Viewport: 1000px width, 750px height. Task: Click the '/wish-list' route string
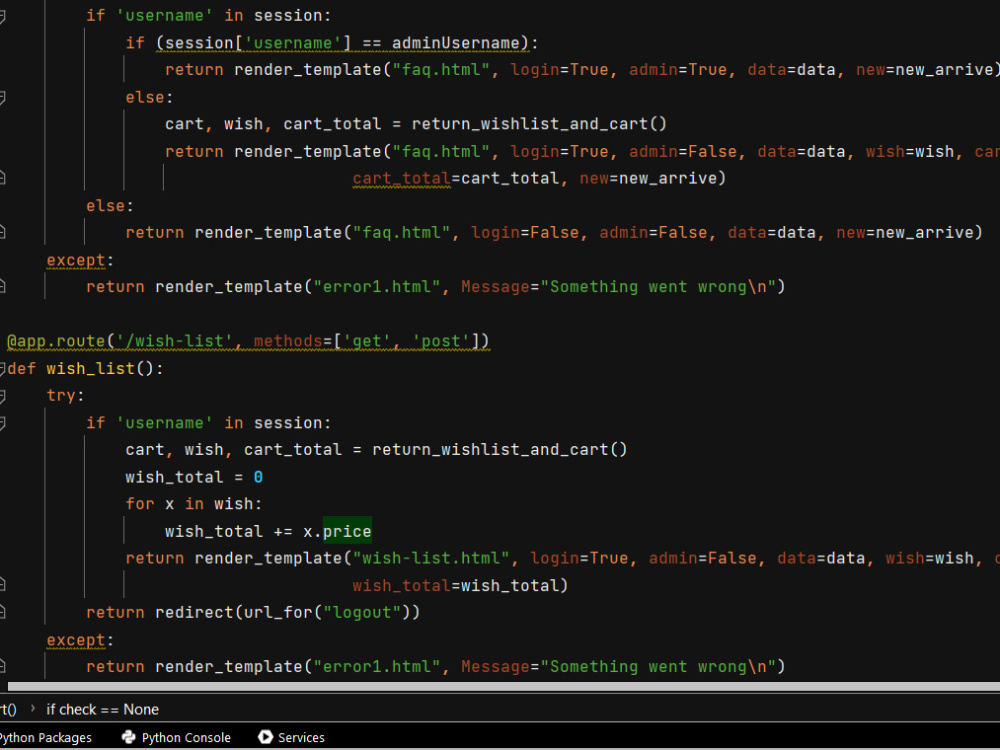[175, 341]
